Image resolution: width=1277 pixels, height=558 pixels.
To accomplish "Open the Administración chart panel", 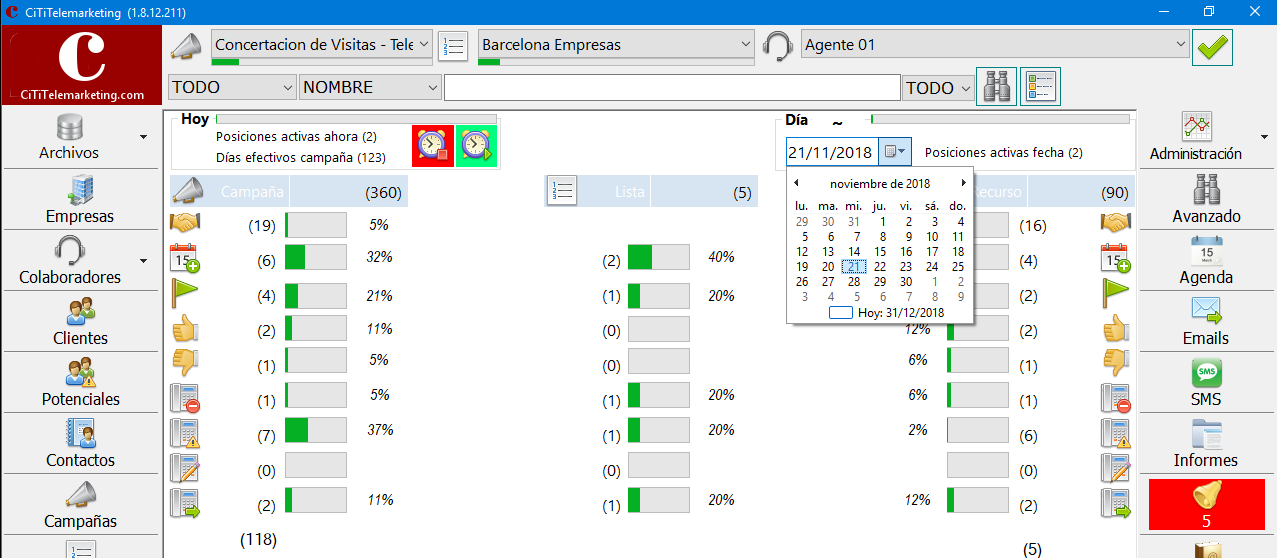I will [1196, 138].
